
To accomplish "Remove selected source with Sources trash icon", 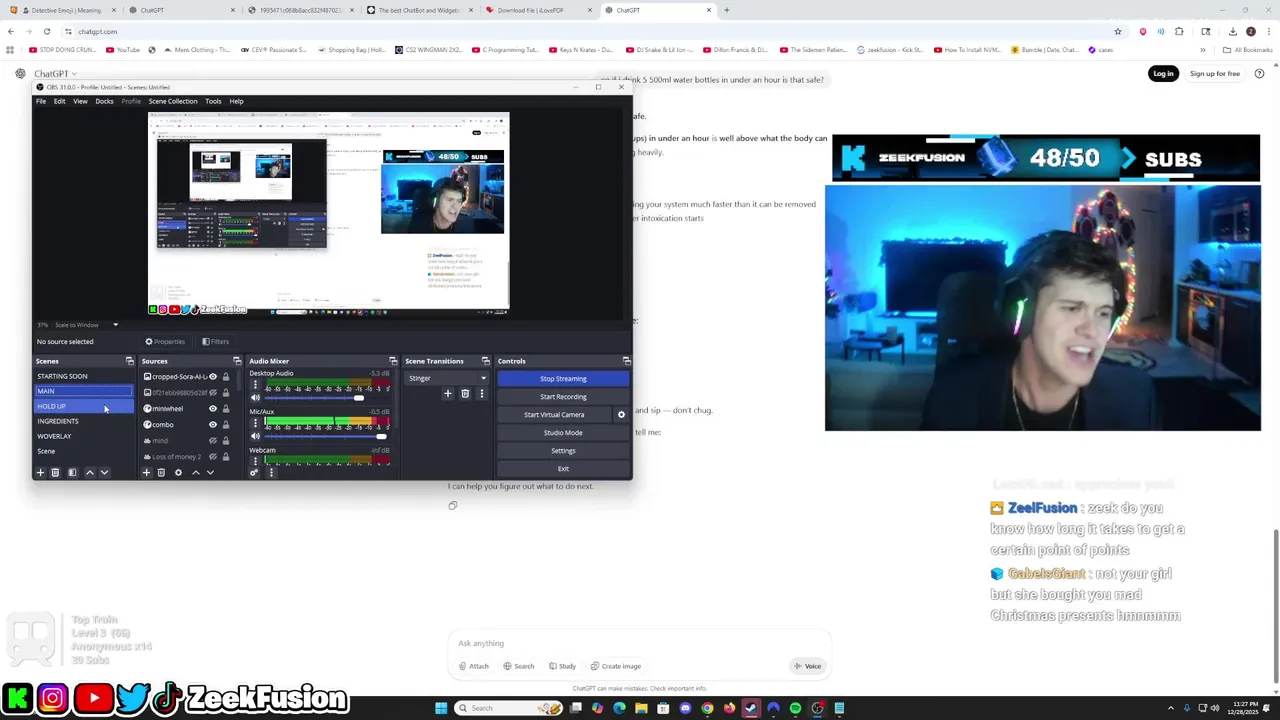I will click(x=161, y=473).
